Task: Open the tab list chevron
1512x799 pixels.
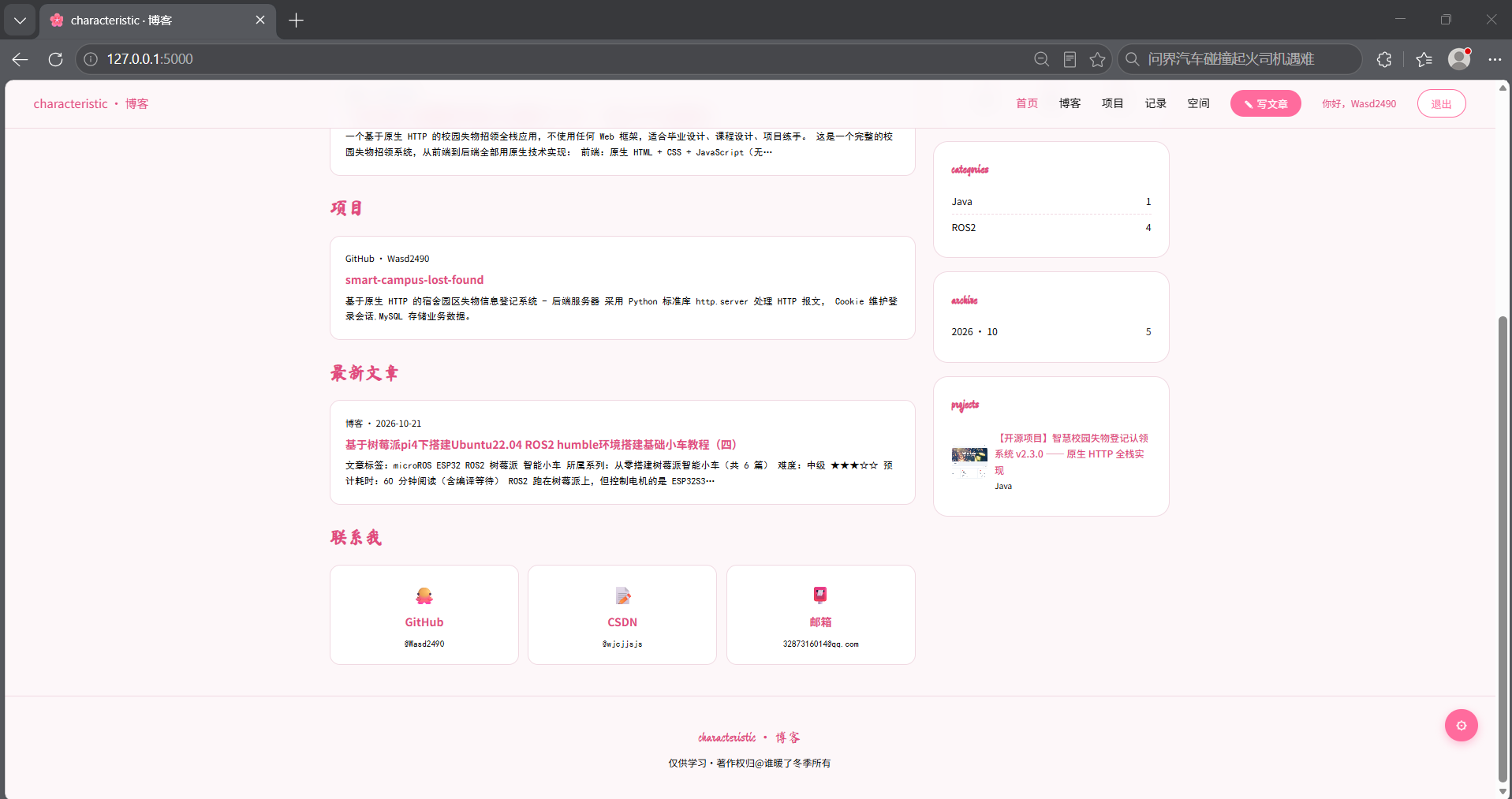Action: click(20, 21)
